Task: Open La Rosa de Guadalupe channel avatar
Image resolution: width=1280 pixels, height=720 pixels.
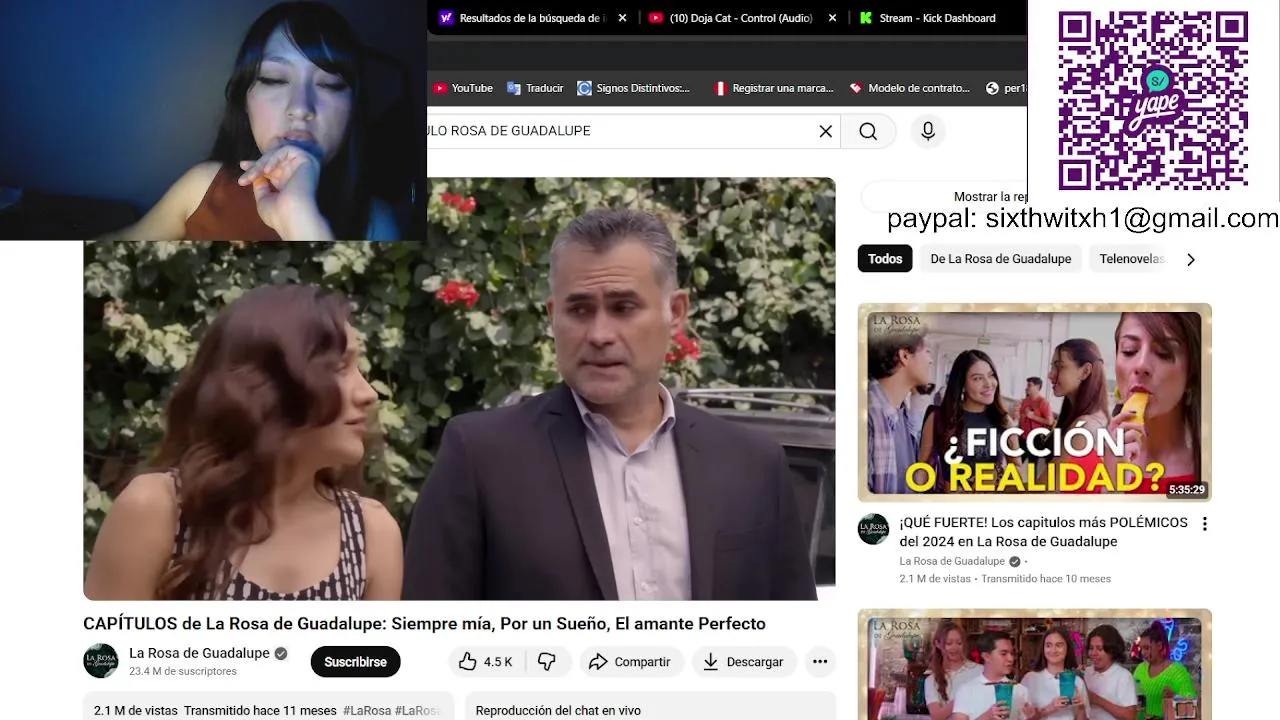Action: (100, 661)
